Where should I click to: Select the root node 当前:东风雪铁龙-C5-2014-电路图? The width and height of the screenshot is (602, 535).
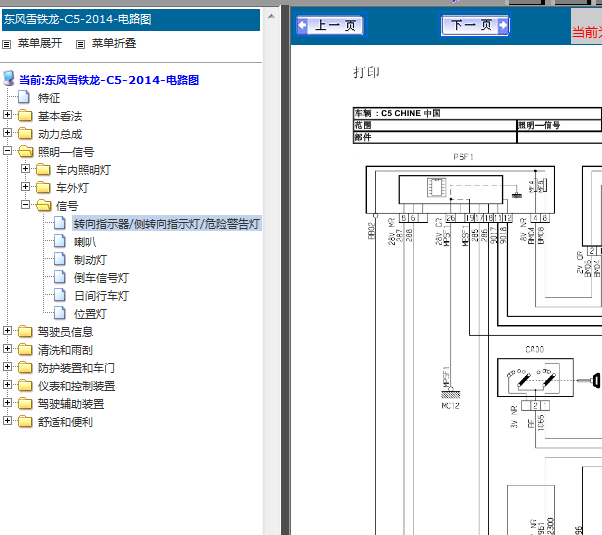[109, 80]
